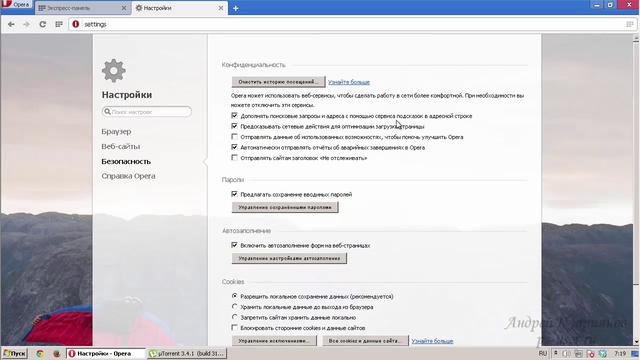Open Speed Dial grid icon in toolbar
Viewport: 640px width, 360px height.
click(59, 24)
